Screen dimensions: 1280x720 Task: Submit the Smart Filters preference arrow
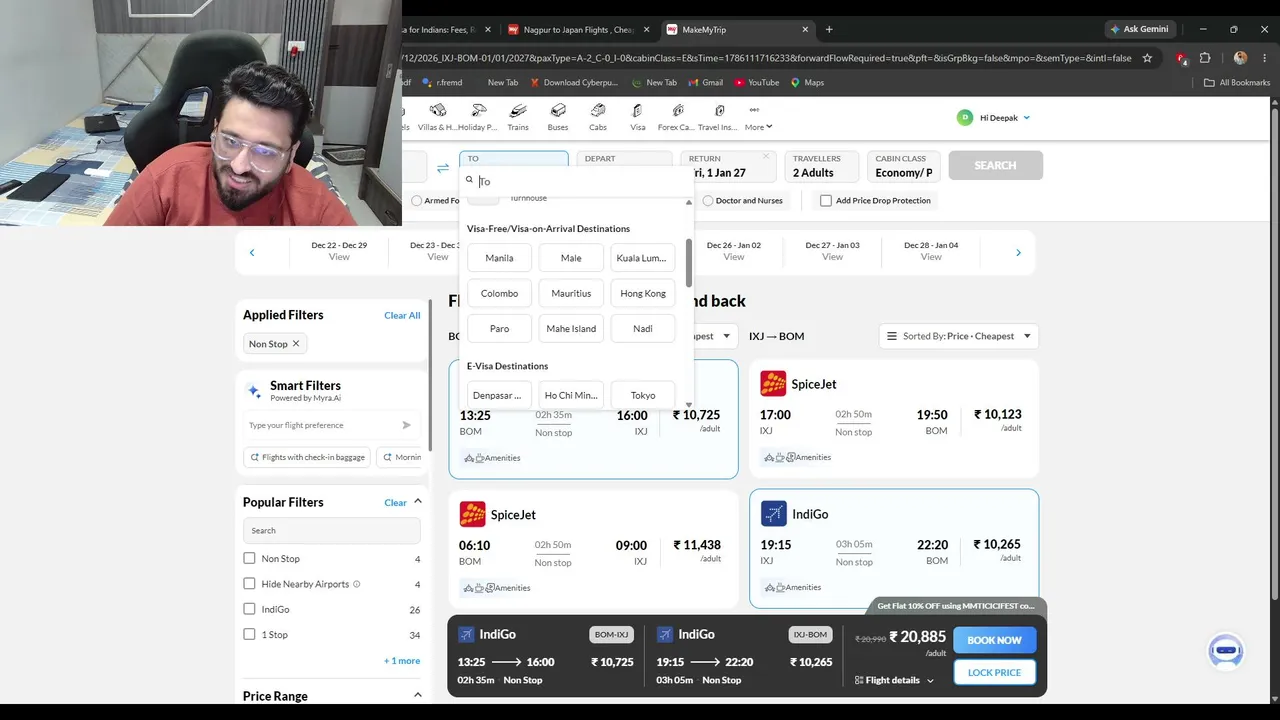click(x=406, y=425)
